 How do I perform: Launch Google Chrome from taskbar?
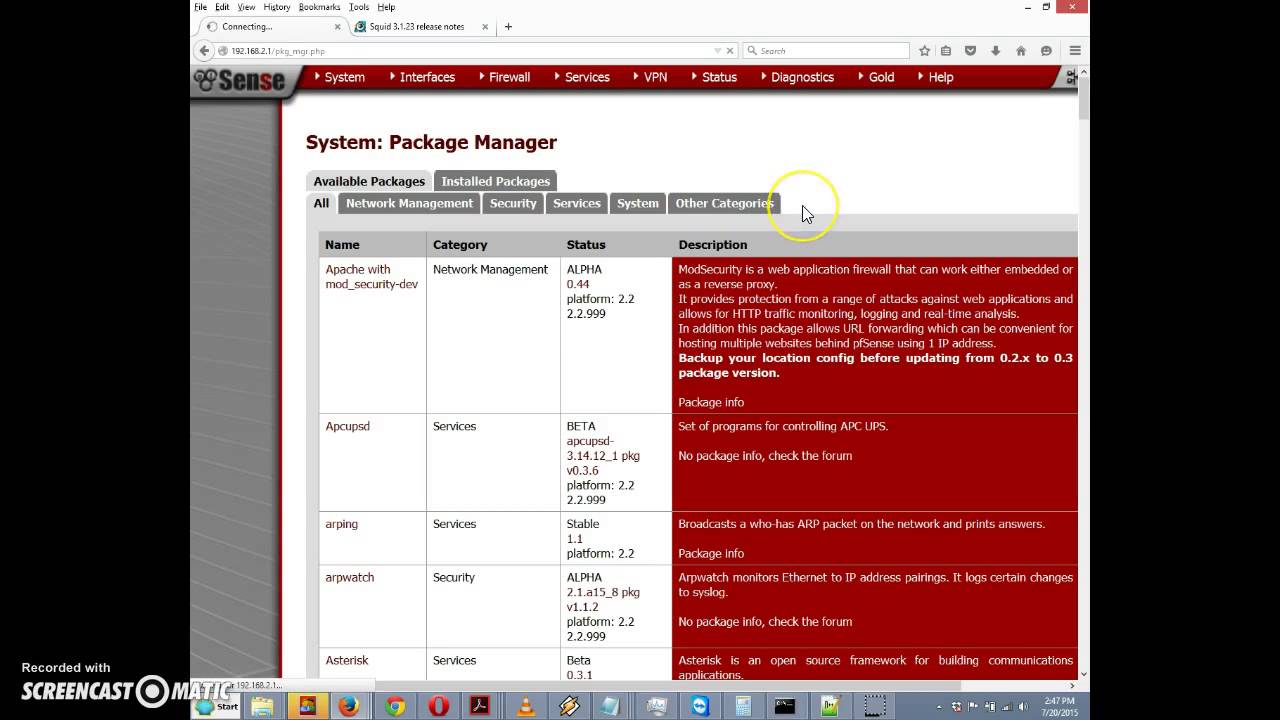pyautogui.click(x=395, y=706)
